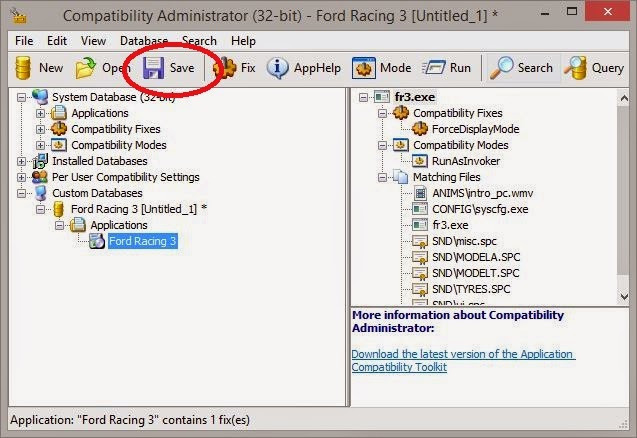Click the right pane scroll down arrow

[x=624, y=297]
